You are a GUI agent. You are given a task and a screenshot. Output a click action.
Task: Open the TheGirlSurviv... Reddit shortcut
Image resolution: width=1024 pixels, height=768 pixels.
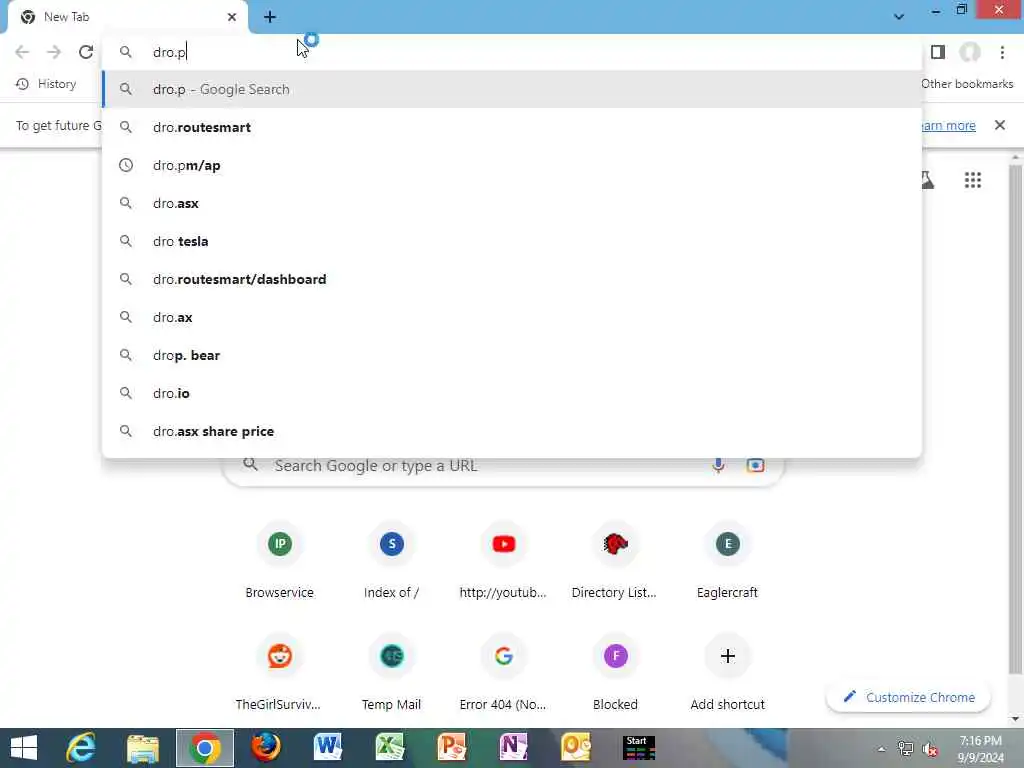280,674
